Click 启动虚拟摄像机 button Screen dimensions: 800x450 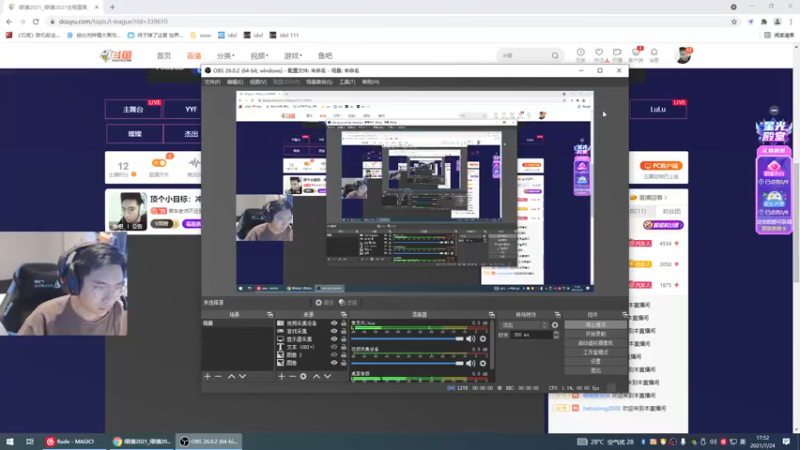pos(595,343)
